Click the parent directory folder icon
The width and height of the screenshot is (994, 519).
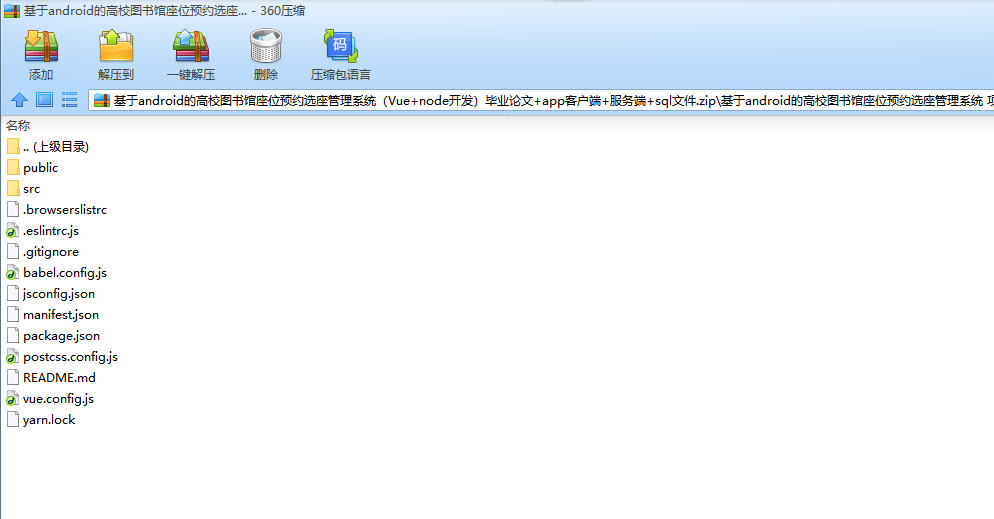pyautogui.click(x=13, y=146)
